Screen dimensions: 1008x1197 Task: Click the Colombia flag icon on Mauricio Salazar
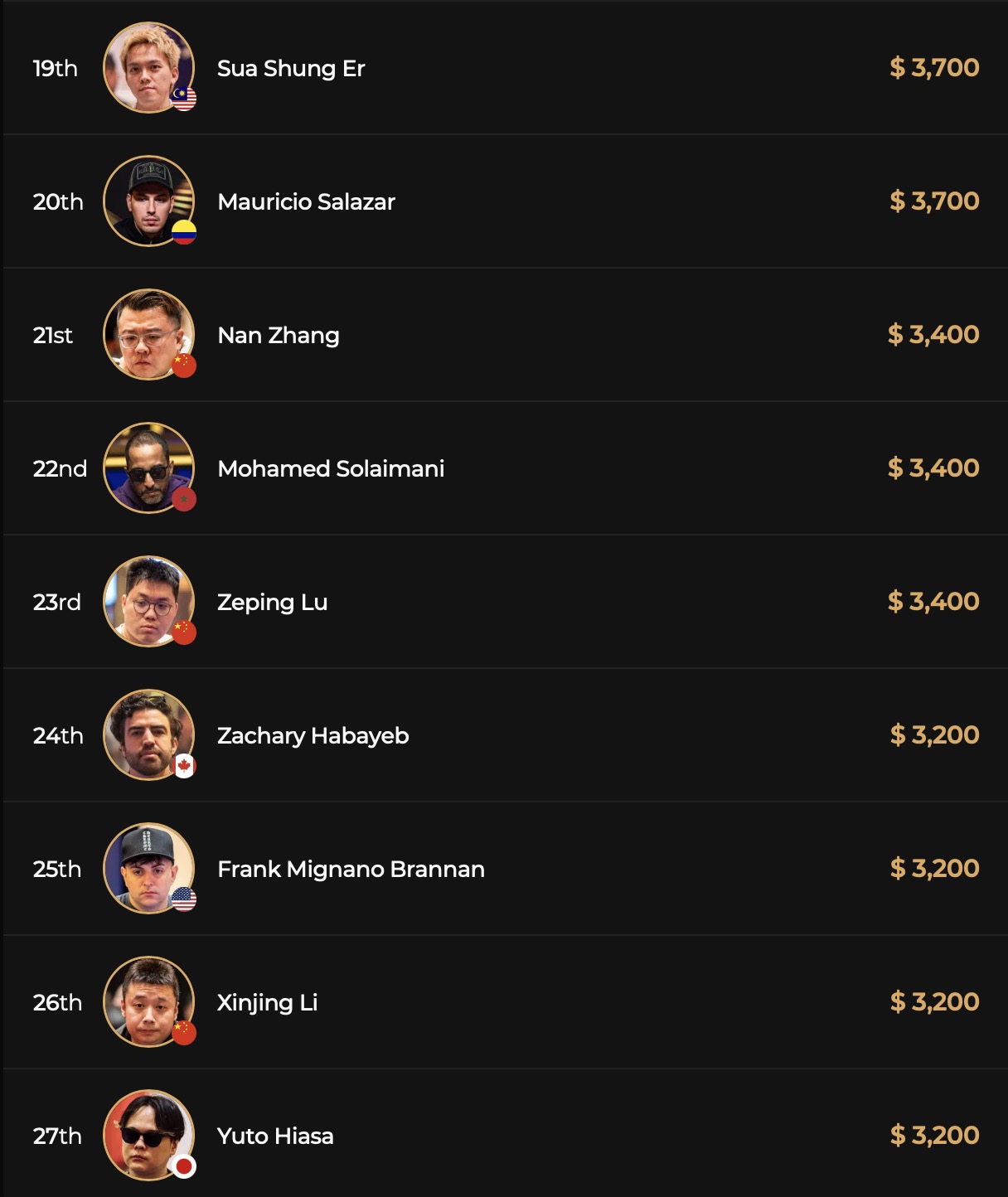click(184, 233)
